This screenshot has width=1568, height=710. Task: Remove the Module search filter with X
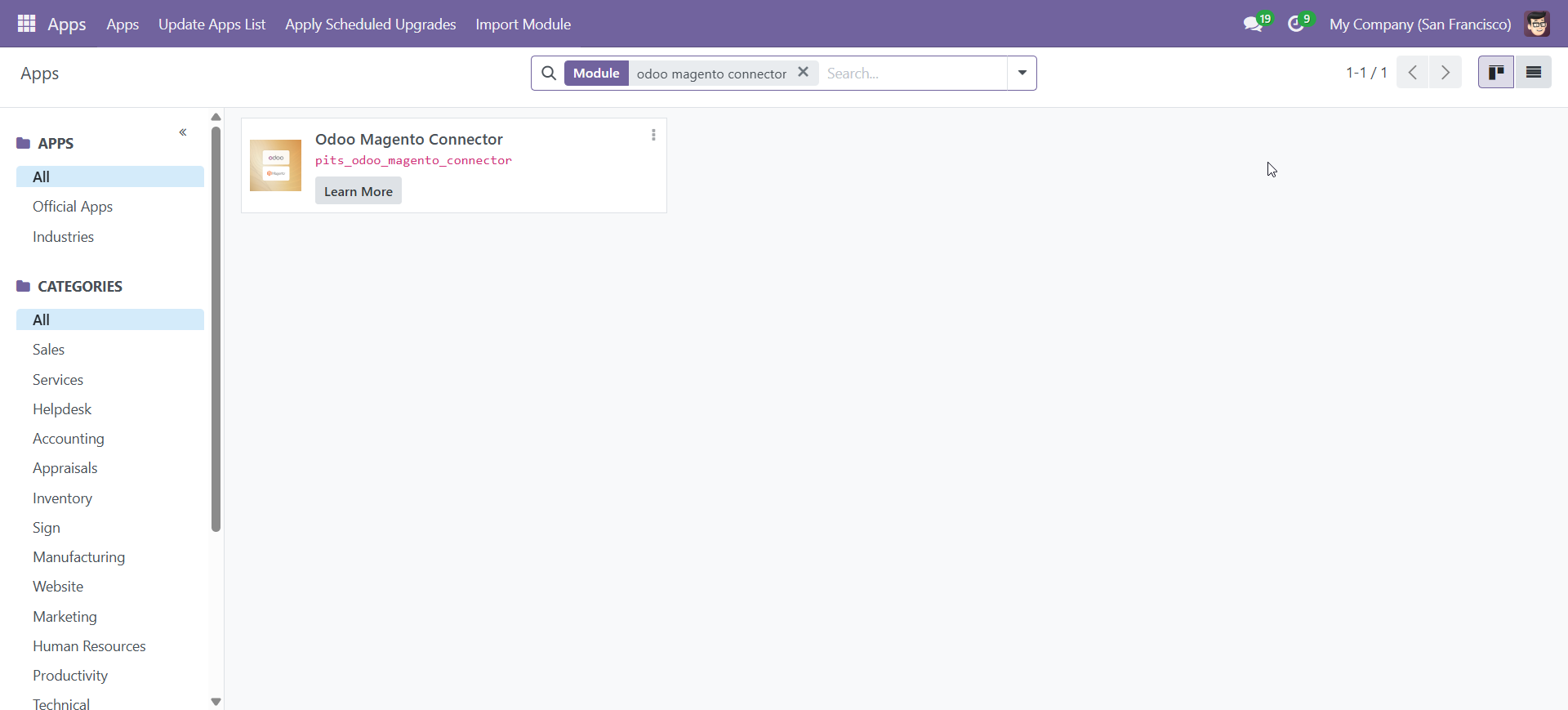click(804, 73)
